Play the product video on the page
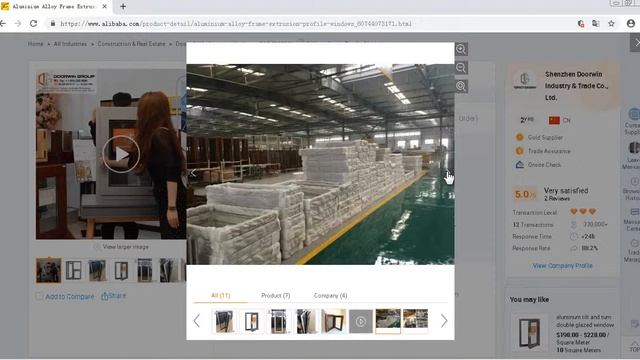 pos(121,154)
